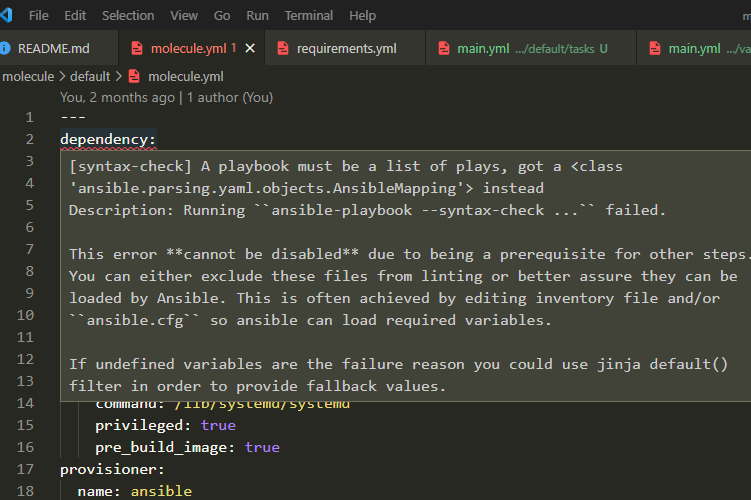This screenshot has width=751, height=500.
Task: Click line number 1 in the gutter
Action: (30, 117)
